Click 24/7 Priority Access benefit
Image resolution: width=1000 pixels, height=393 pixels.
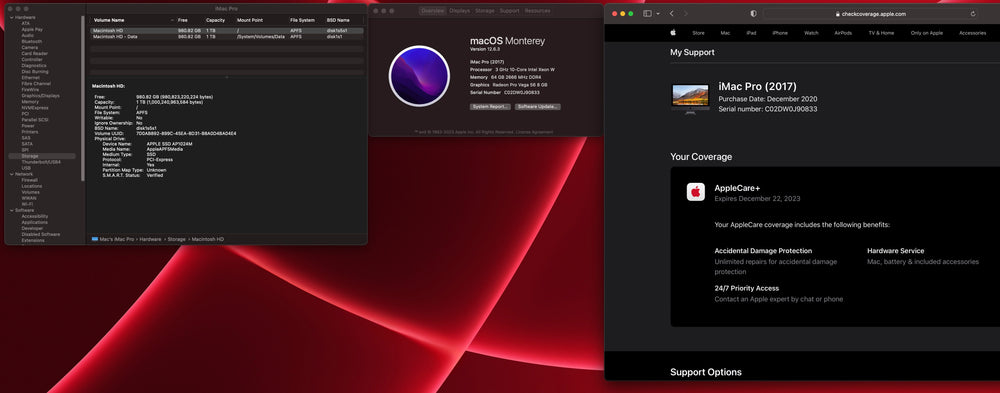pyautogui.click(x=747, y=288)
